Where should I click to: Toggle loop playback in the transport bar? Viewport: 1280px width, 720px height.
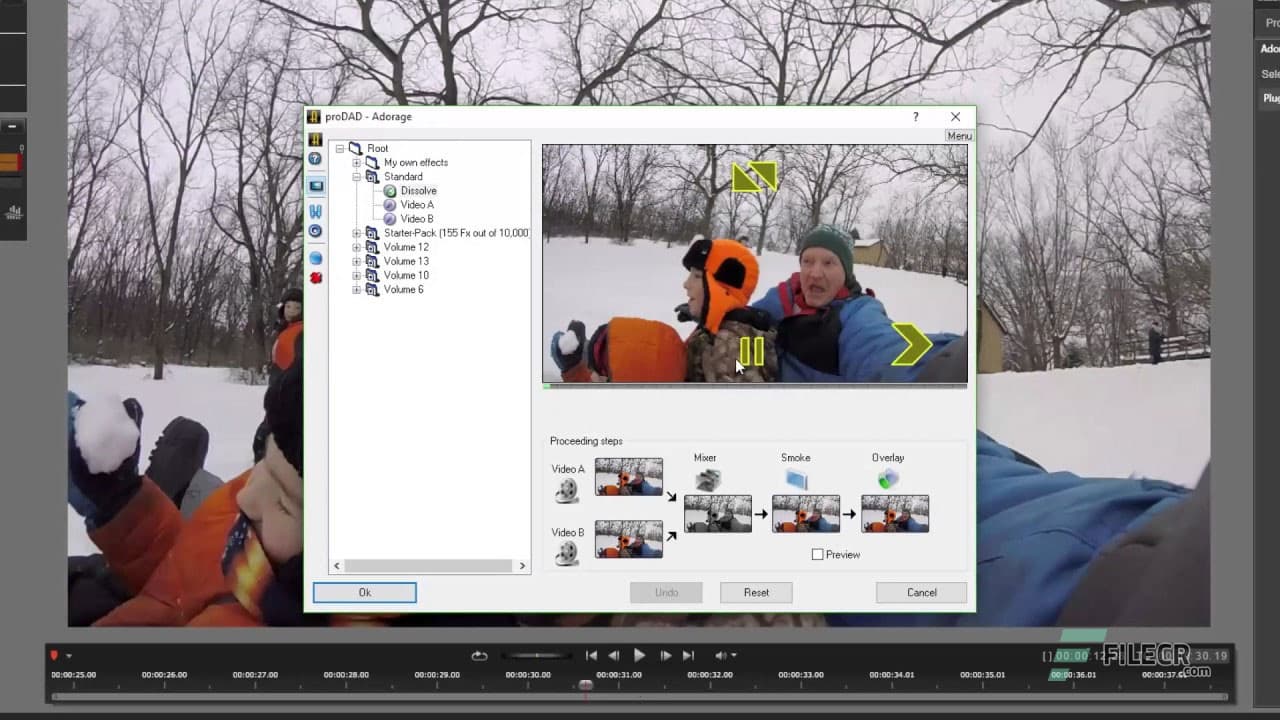pyautogui.click(x=478, y=655)
